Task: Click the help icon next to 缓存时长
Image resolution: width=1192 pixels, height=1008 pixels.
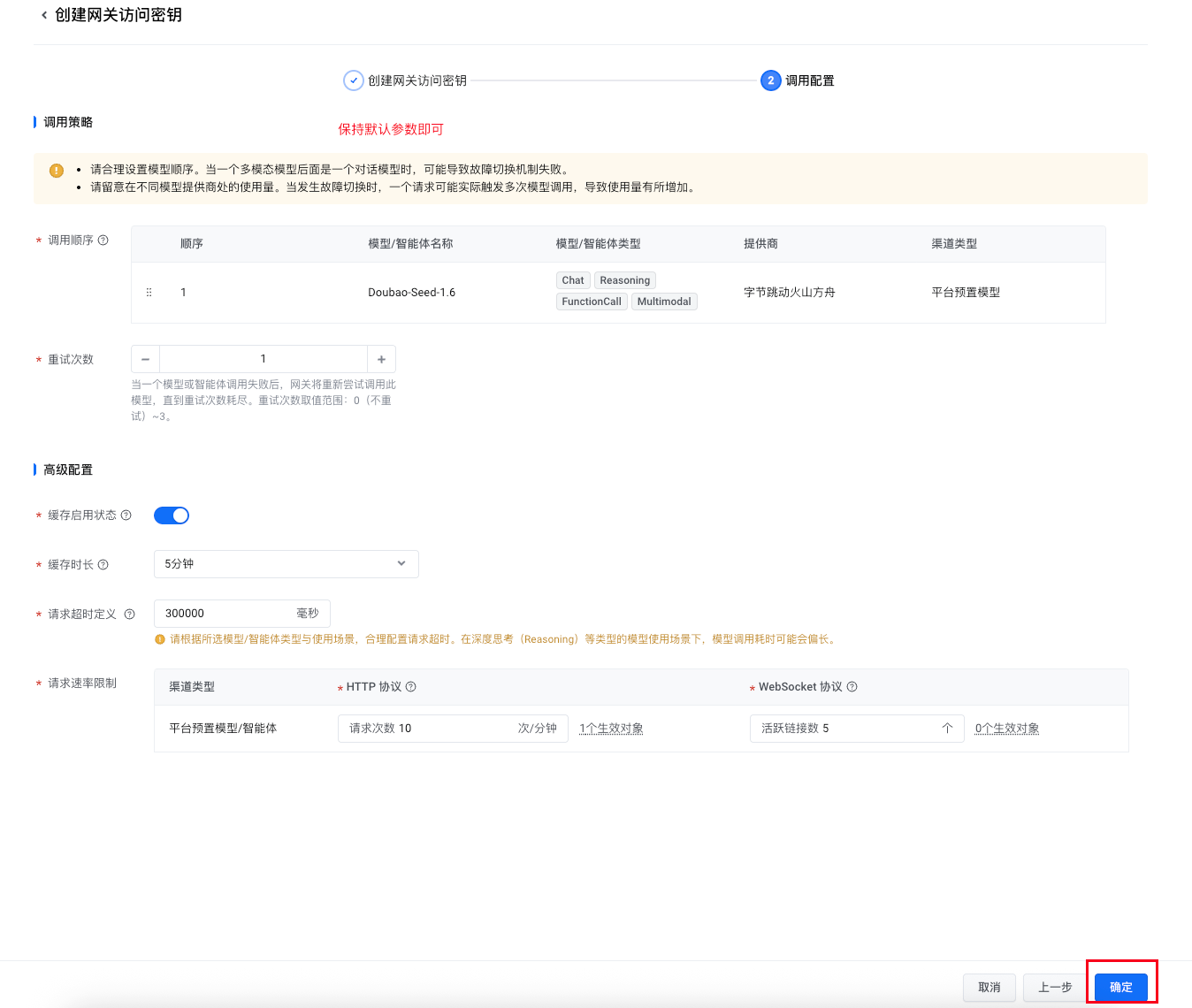Action: tap(103, 565)
